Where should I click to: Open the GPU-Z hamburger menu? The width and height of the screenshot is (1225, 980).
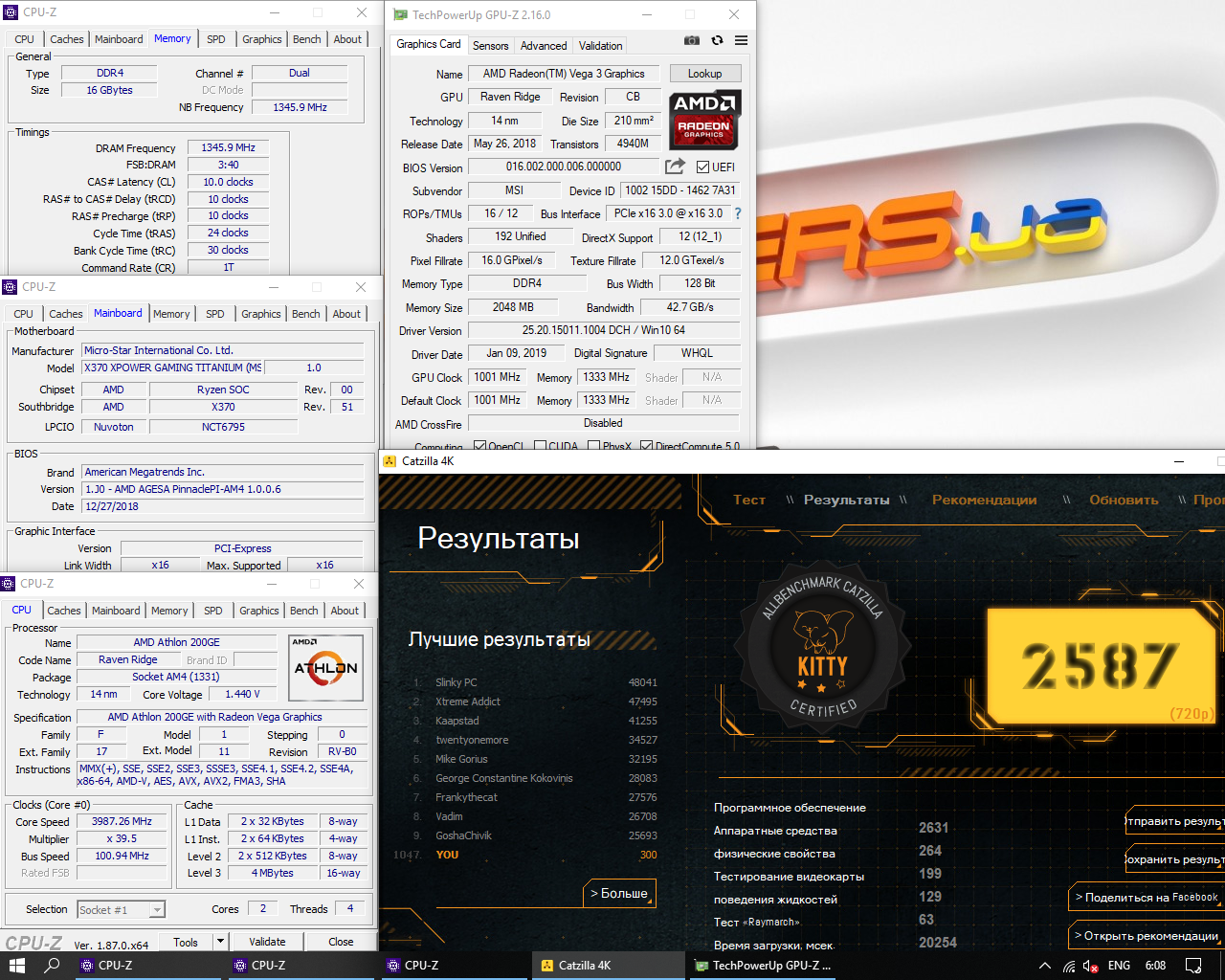click(x=741, y=40)
